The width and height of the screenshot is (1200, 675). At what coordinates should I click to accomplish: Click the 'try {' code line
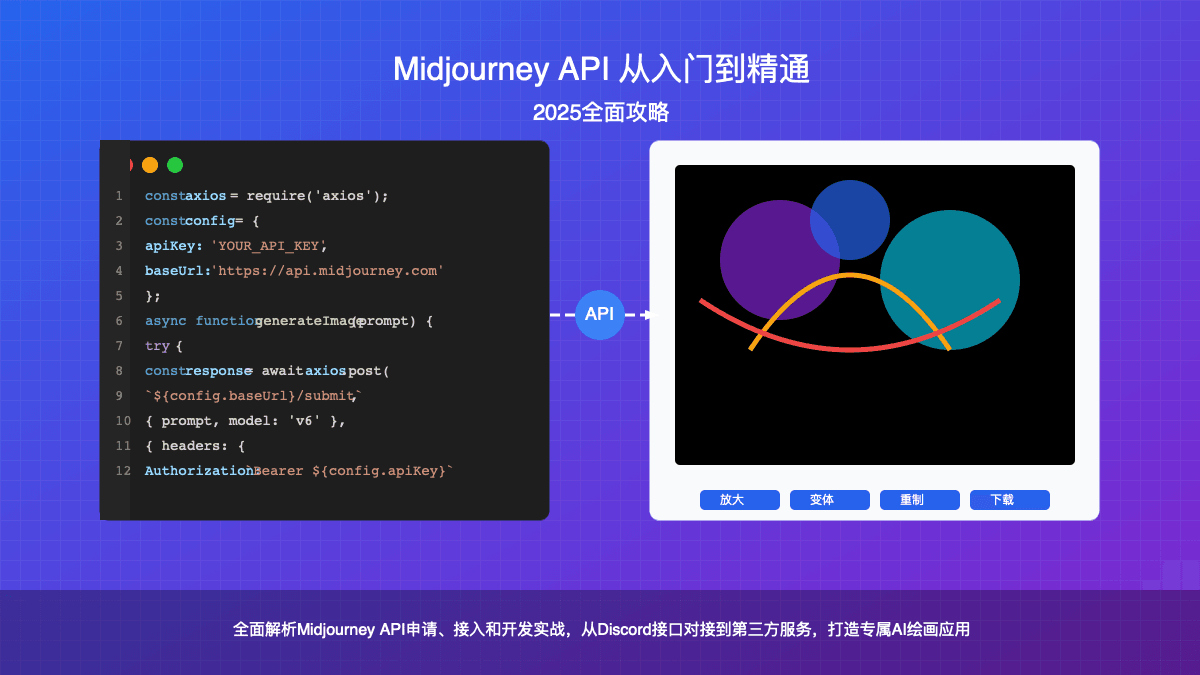[x=164, y=346]
